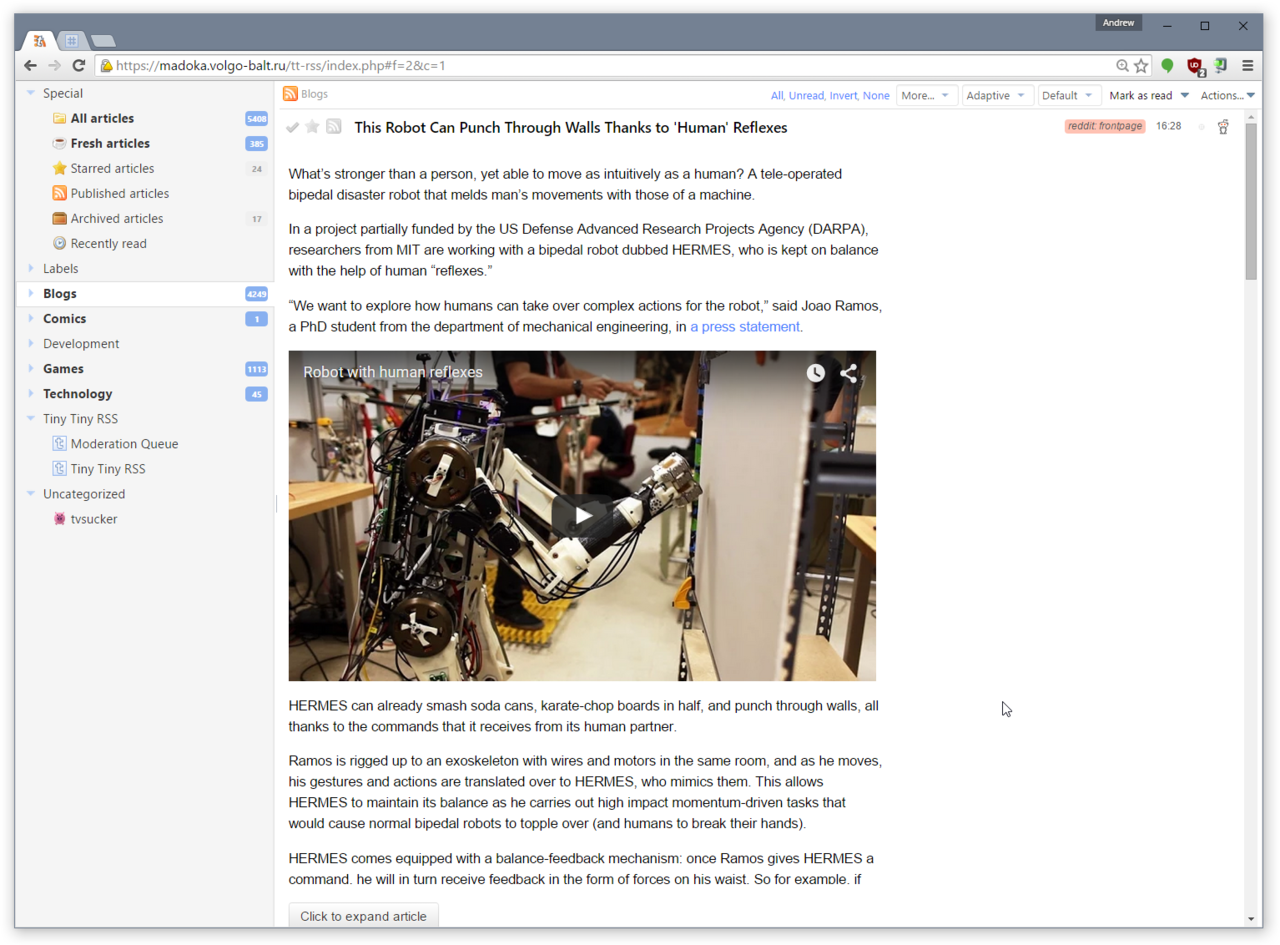
Task: Collapse the Special category
Action: tap(31, 93)
